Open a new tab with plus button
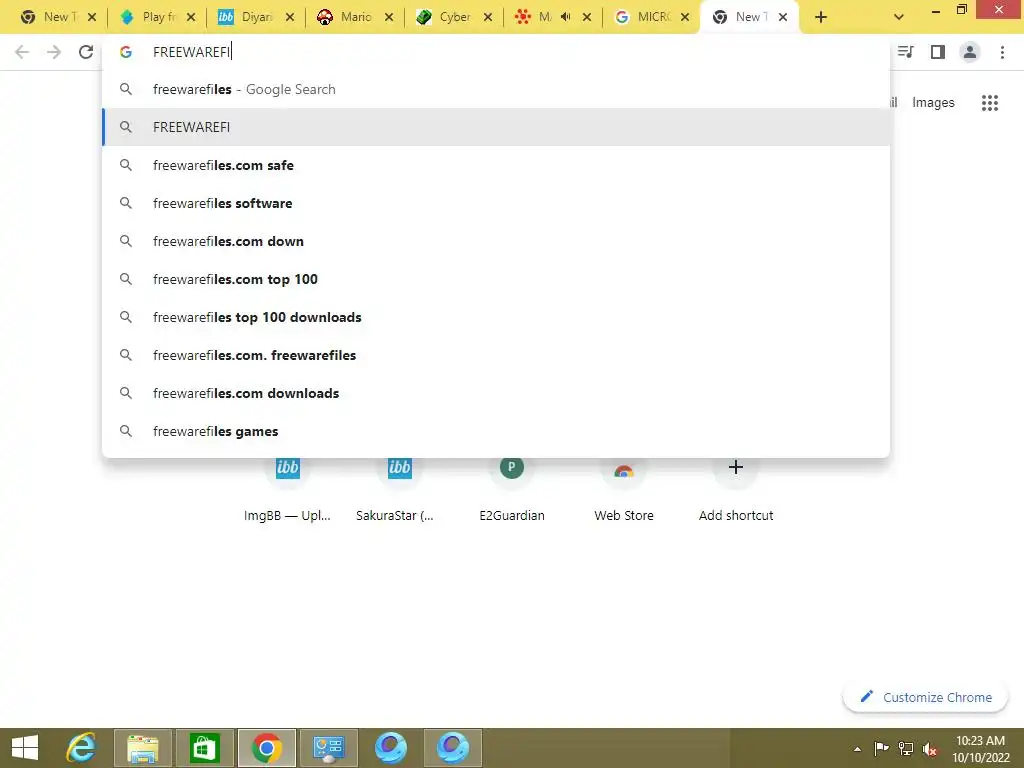This screenshot has width=1024, height=768. click(821, 17)
